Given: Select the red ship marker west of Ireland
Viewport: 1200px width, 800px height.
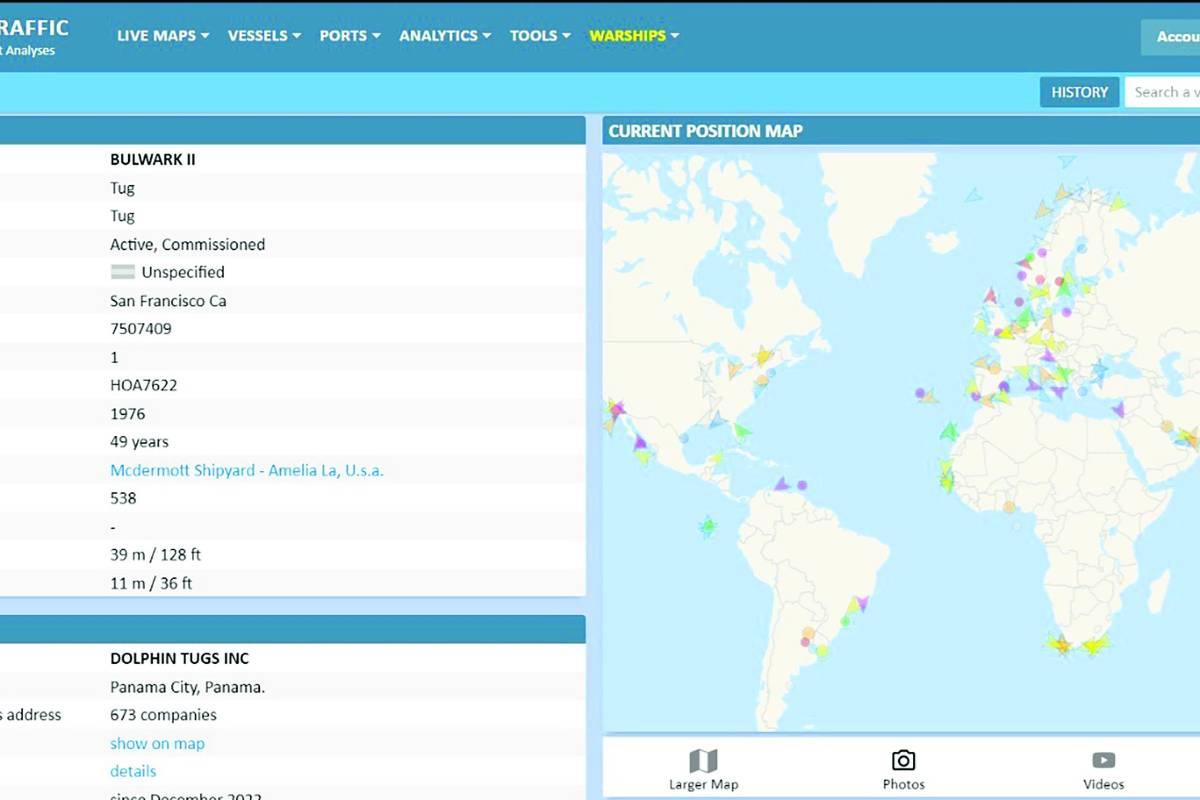Looking at the screenshot, I should pyautogui.click(x=990, y=296).
